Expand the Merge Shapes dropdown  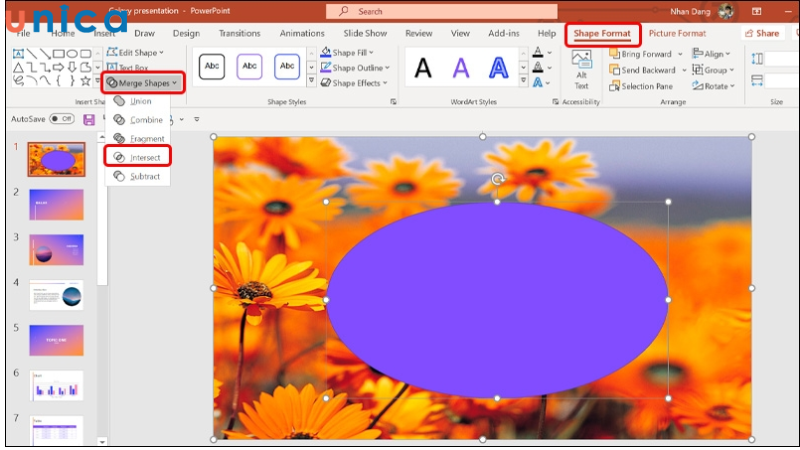[144, 83]
